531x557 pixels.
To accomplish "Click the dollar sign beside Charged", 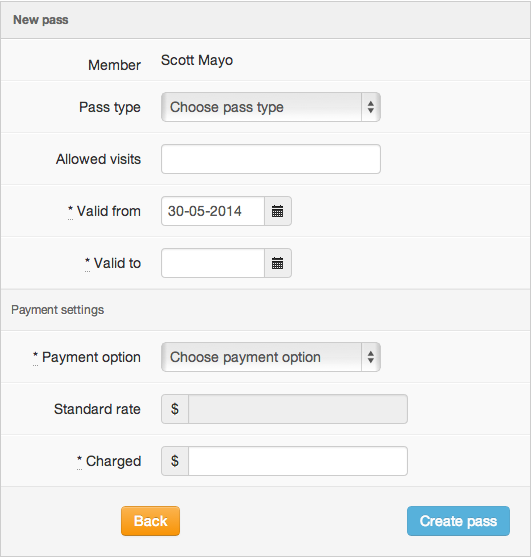I will coord(175,461).
